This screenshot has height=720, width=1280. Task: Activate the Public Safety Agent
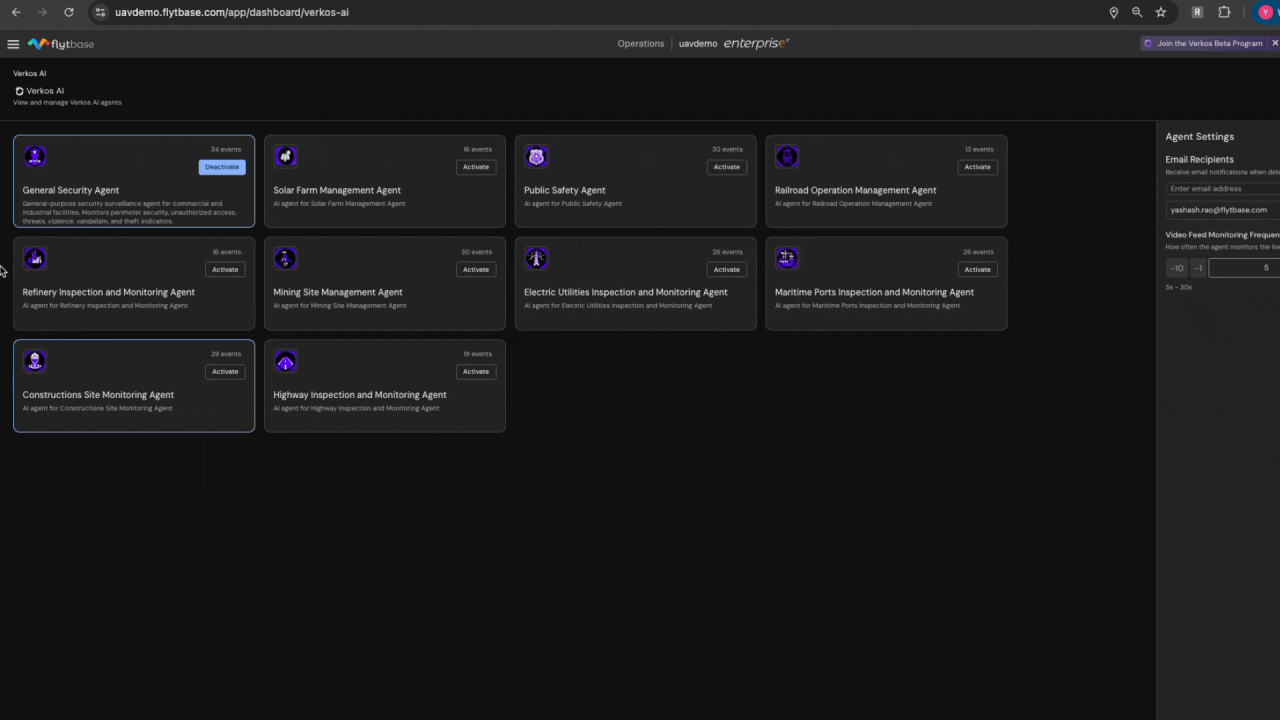point(727,167)
